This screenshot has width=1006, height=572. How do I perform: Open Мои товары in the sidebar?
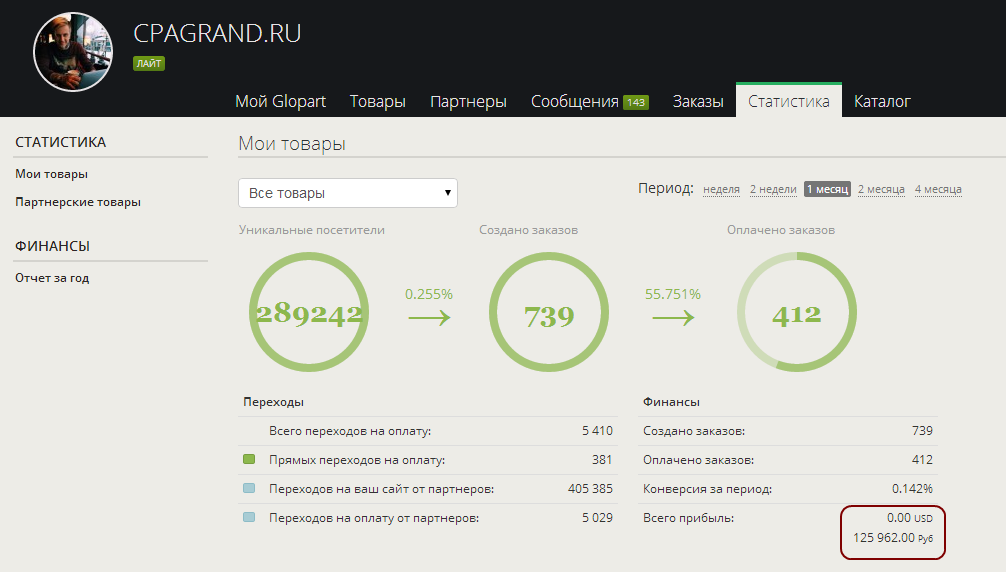click(x=51, y=174)
